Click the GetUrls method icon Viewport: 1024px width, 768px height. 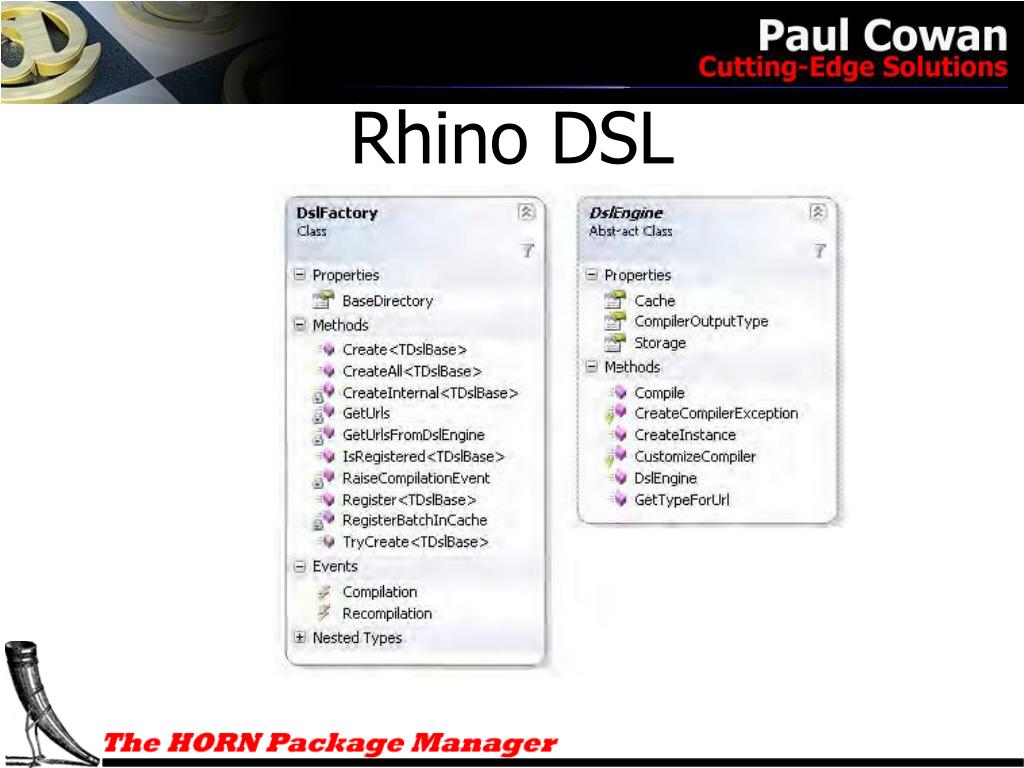pyautogui.click(x=324, y=413)
